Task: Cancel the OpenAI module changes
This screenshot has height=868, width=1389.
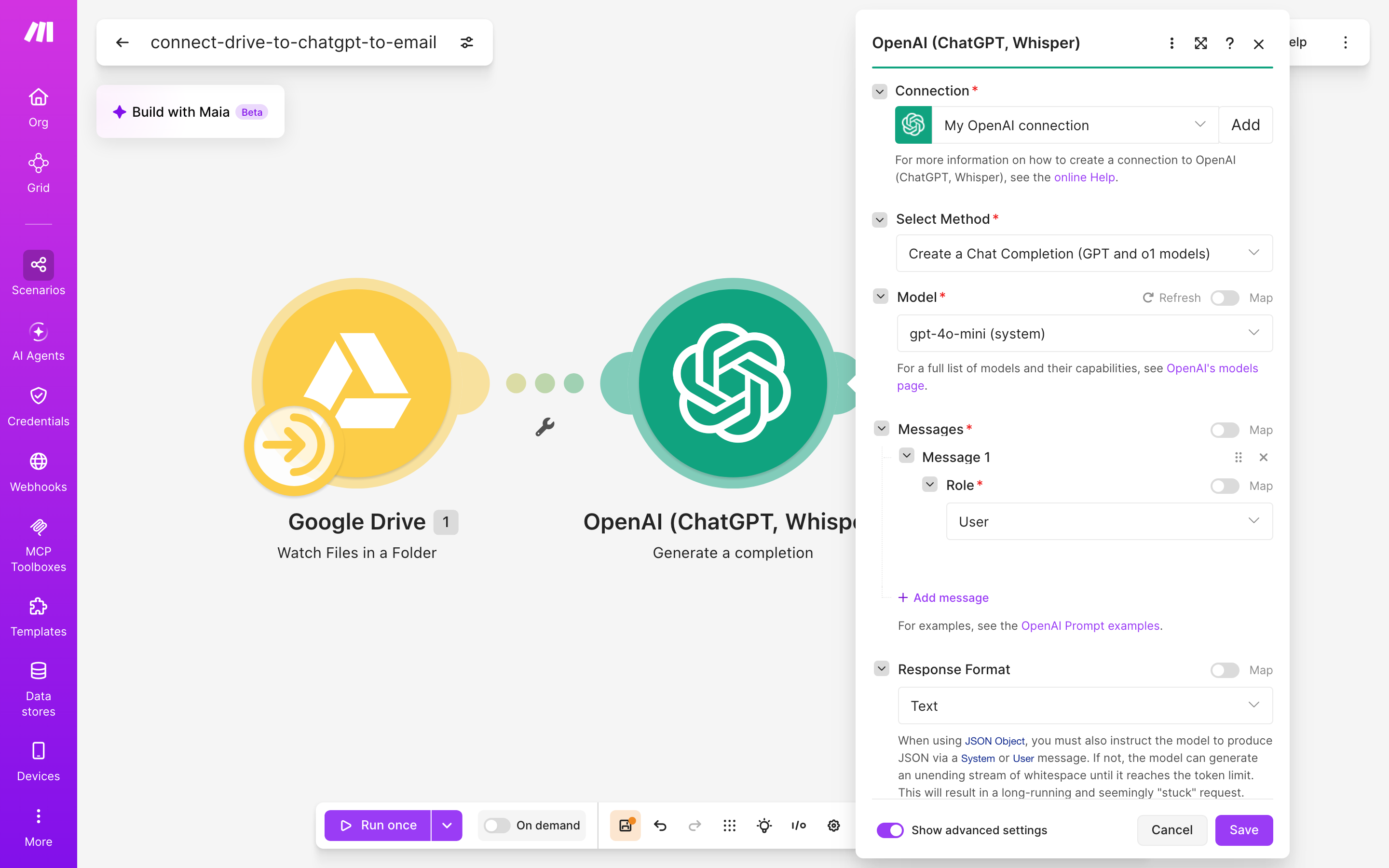Action: coord(1171,830)
